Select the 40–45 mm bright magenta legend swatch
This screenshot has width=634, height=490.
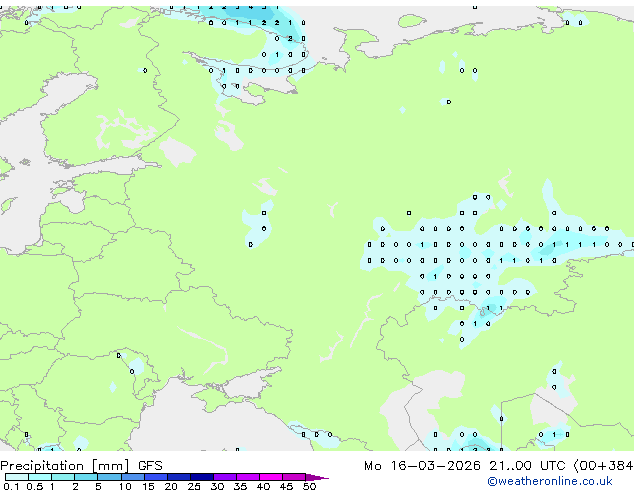(271, 477)
